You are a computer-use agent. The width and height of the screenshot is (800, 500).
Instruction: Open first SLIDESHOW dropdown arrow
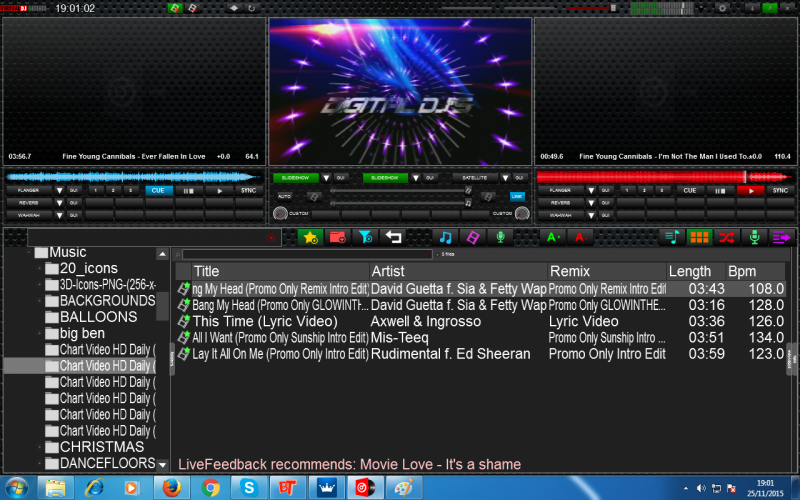pos(326,178)
